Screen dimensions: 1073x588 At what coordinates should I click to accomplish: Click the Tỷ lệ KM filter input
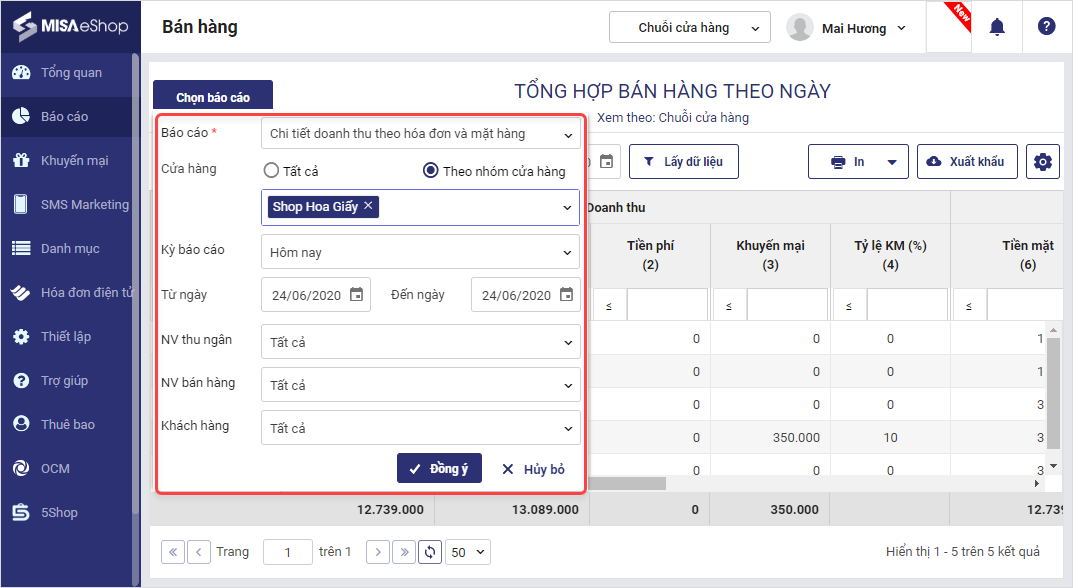point(907,305)
